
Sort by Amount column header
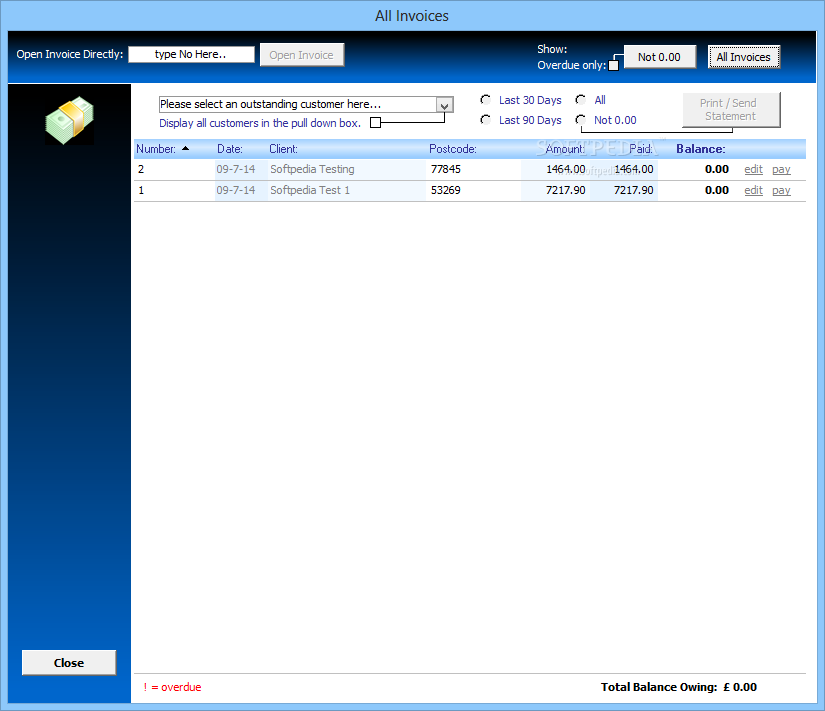coord(565,149)
